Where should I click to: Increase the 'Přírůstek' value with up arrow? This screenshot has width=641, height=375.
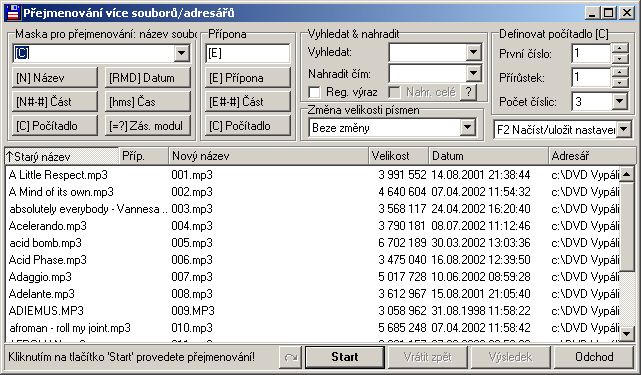(620, 72)
